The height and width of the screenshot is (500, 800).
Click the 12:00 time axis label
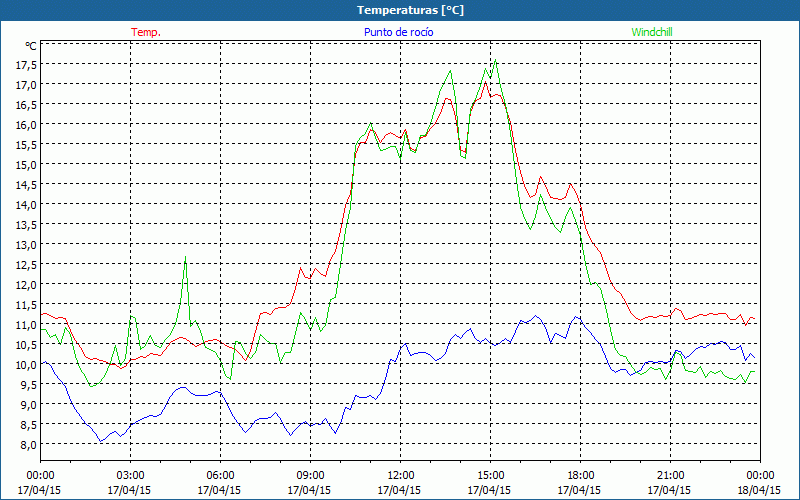(x=400, y=476)
